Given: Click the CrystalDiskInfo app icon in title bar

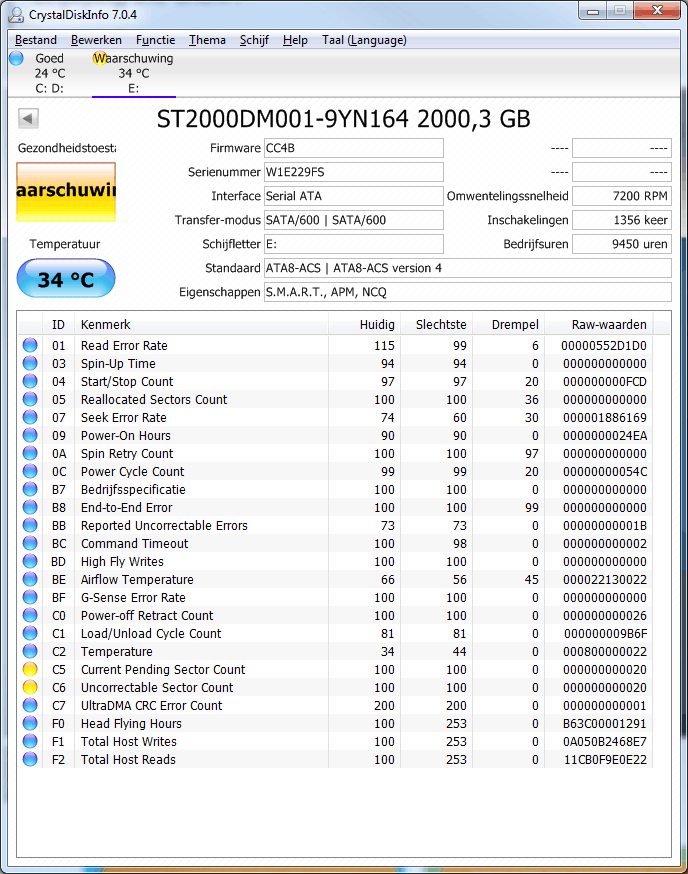Looking at the screenshot, I should pyautogui.click(x=16, y=14).
